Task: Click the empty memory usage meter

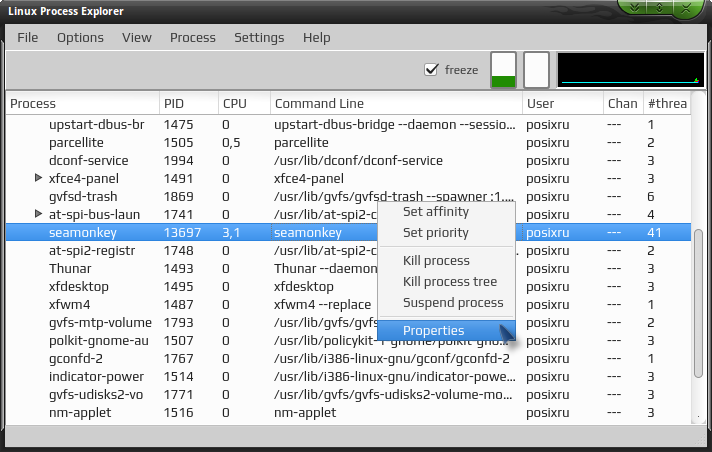Action: click(537, 70)
